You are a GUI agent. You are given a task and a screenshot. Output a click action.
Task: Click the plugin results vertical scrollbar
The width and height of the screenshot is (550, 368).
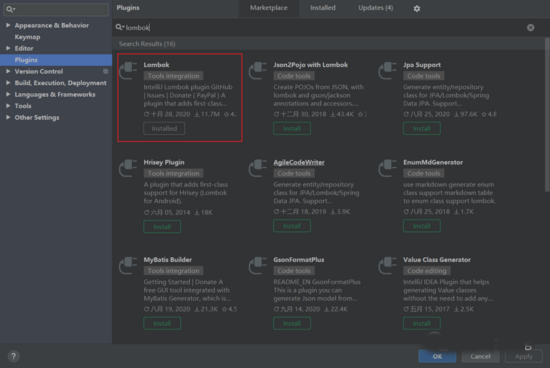[546, 115]
